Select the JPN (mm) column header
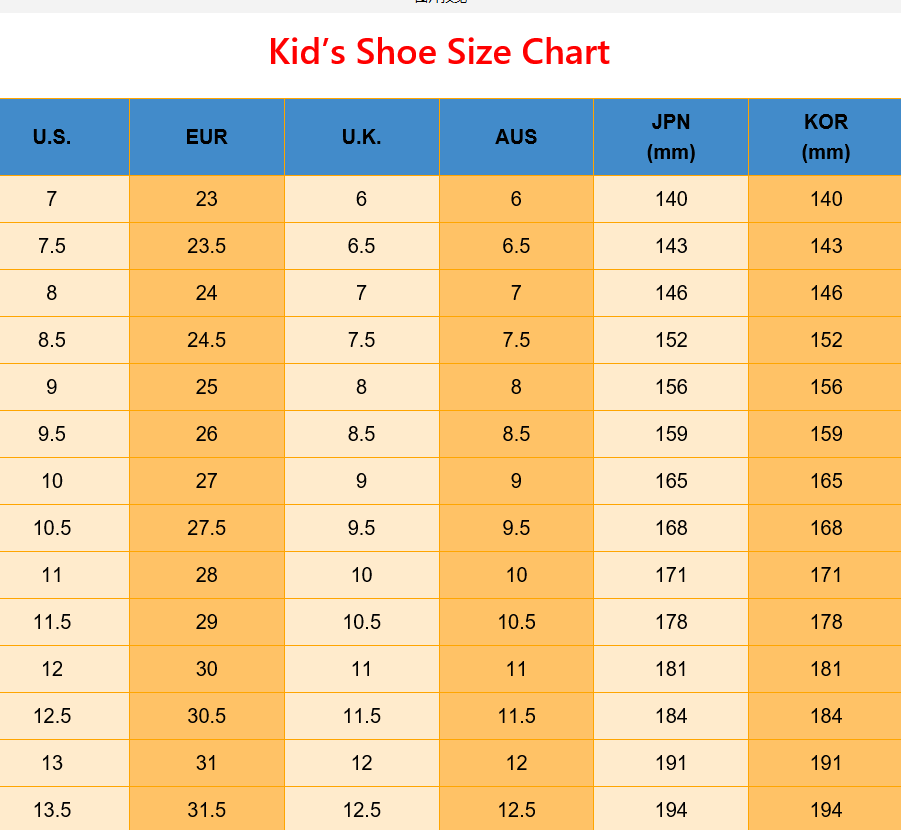This screenshot has height=830, width=901. pos(671,137)
